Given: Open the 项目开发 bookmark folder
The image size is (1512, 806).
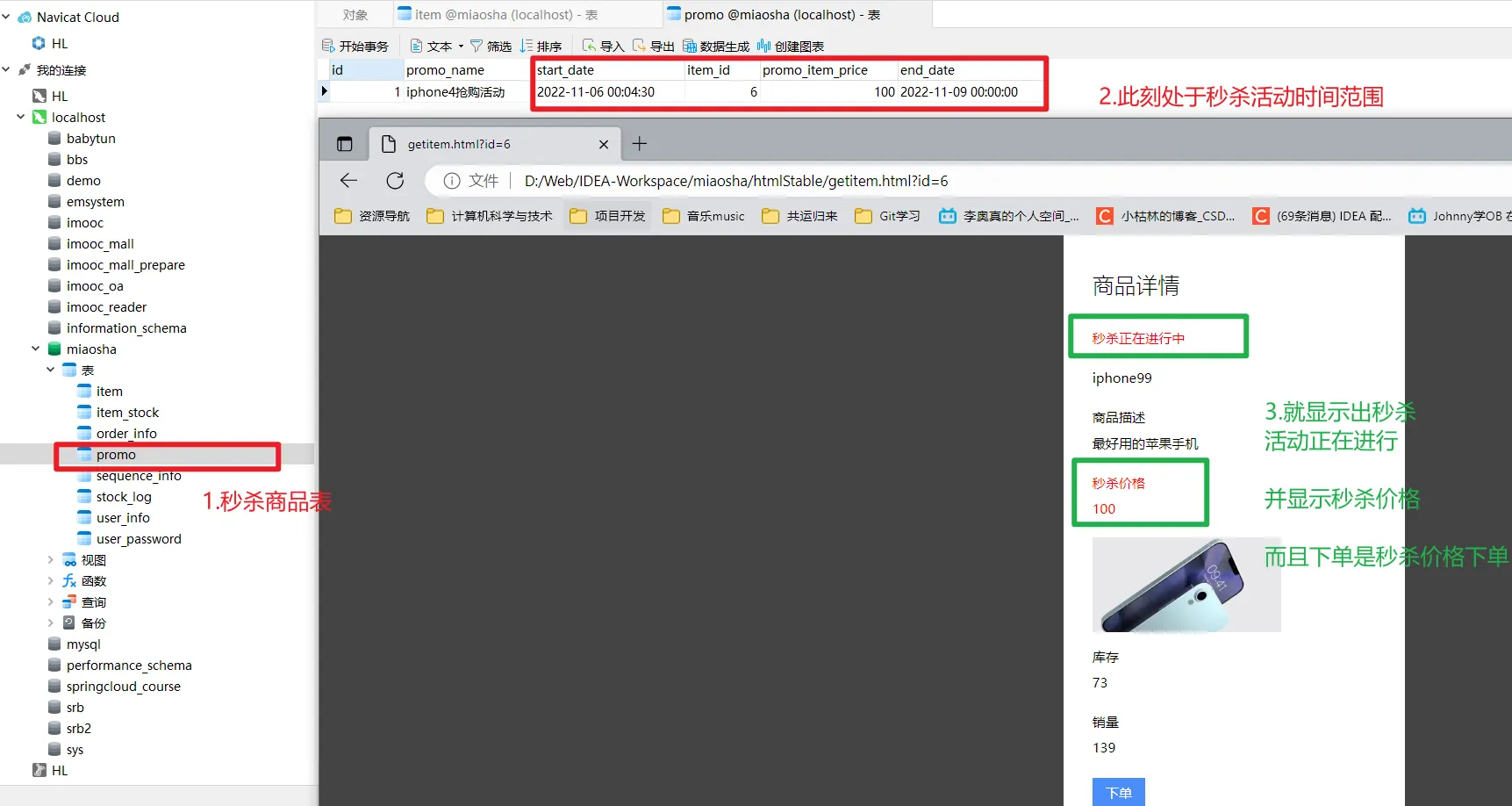Looking at the screenshot, I should pos(607,216).
